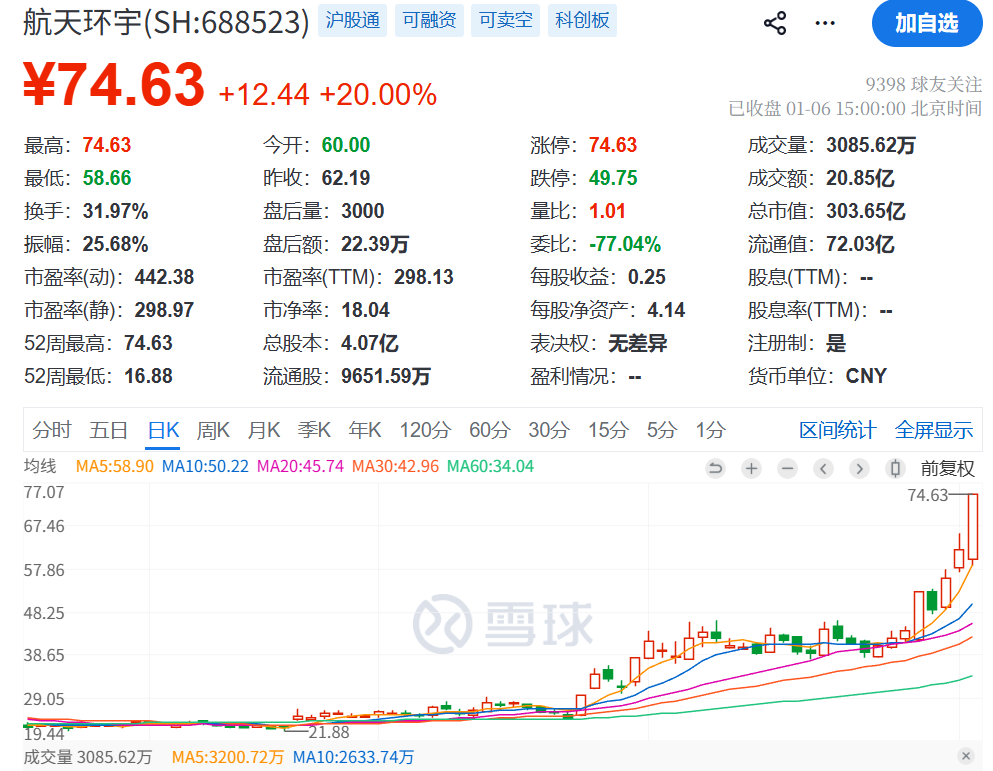Open 区间统计 range statistics
The height and width of the screenshot is (771, 993).
click(838, 430)
